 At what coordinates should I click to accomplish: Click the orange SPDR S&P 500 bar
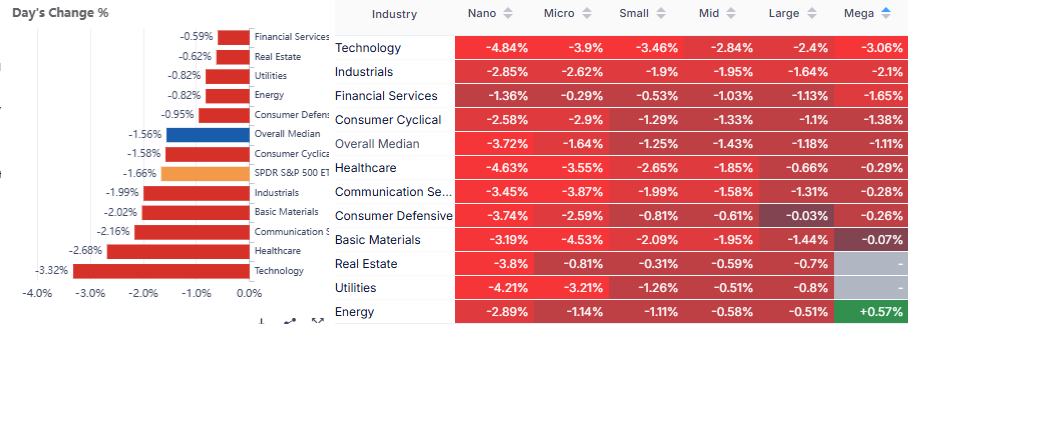point(205,173)
